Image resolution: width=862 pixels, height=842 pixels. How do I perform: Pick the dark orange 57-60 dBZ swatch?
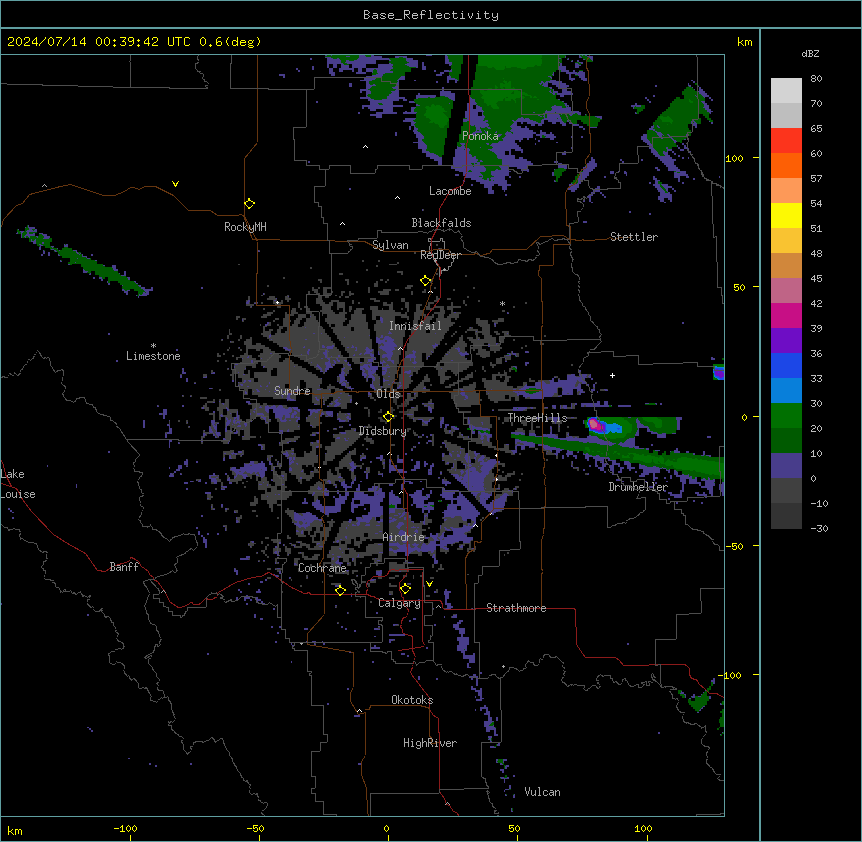coord(786,165)
